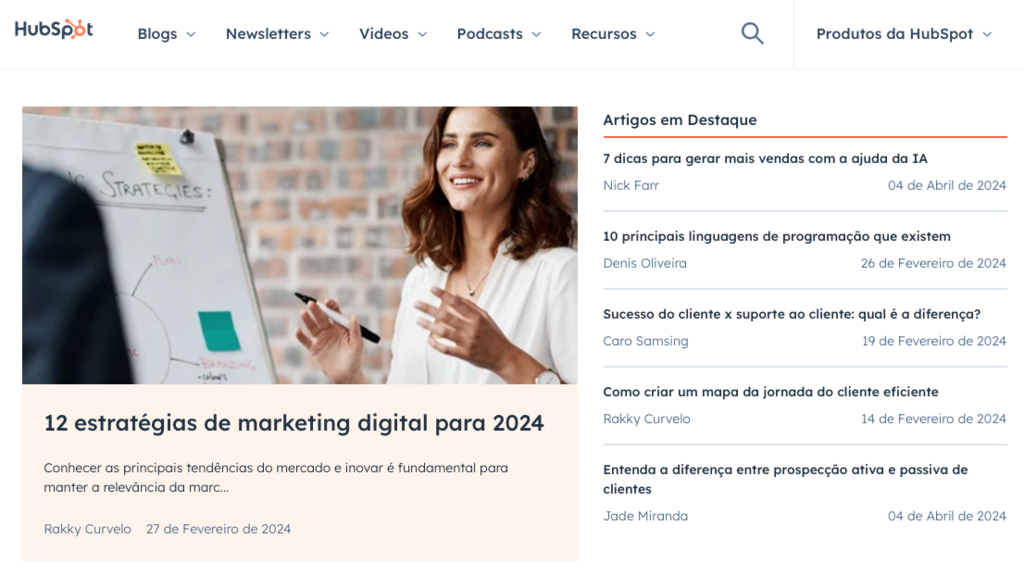Open the article '12 estratégias de marketing digital para 2024'
This screenshot has width=1024, height=576.
click(294, 422)
